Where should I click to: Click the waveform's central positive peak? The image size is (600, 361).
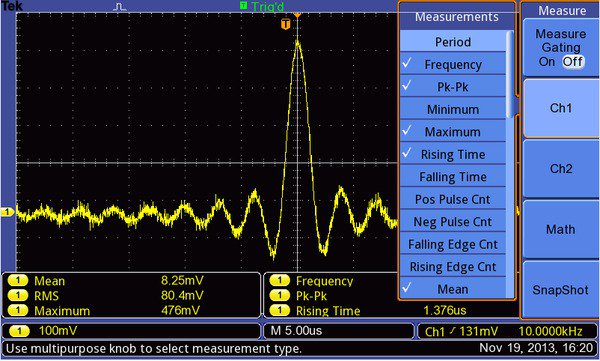click(298, 43)
